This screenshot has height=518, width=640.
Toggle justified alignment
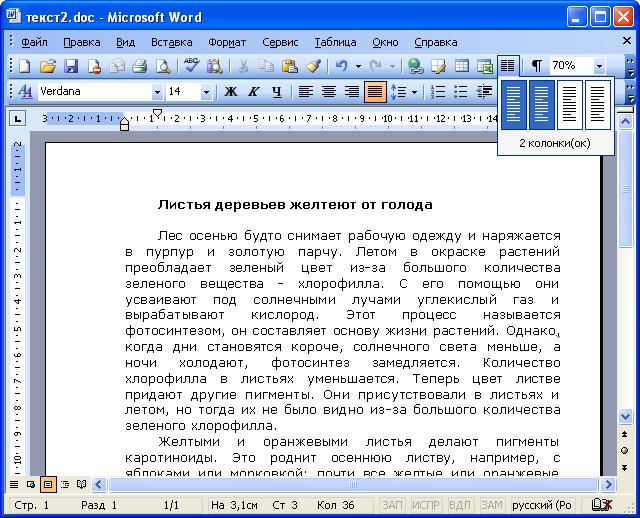(375, 92)
